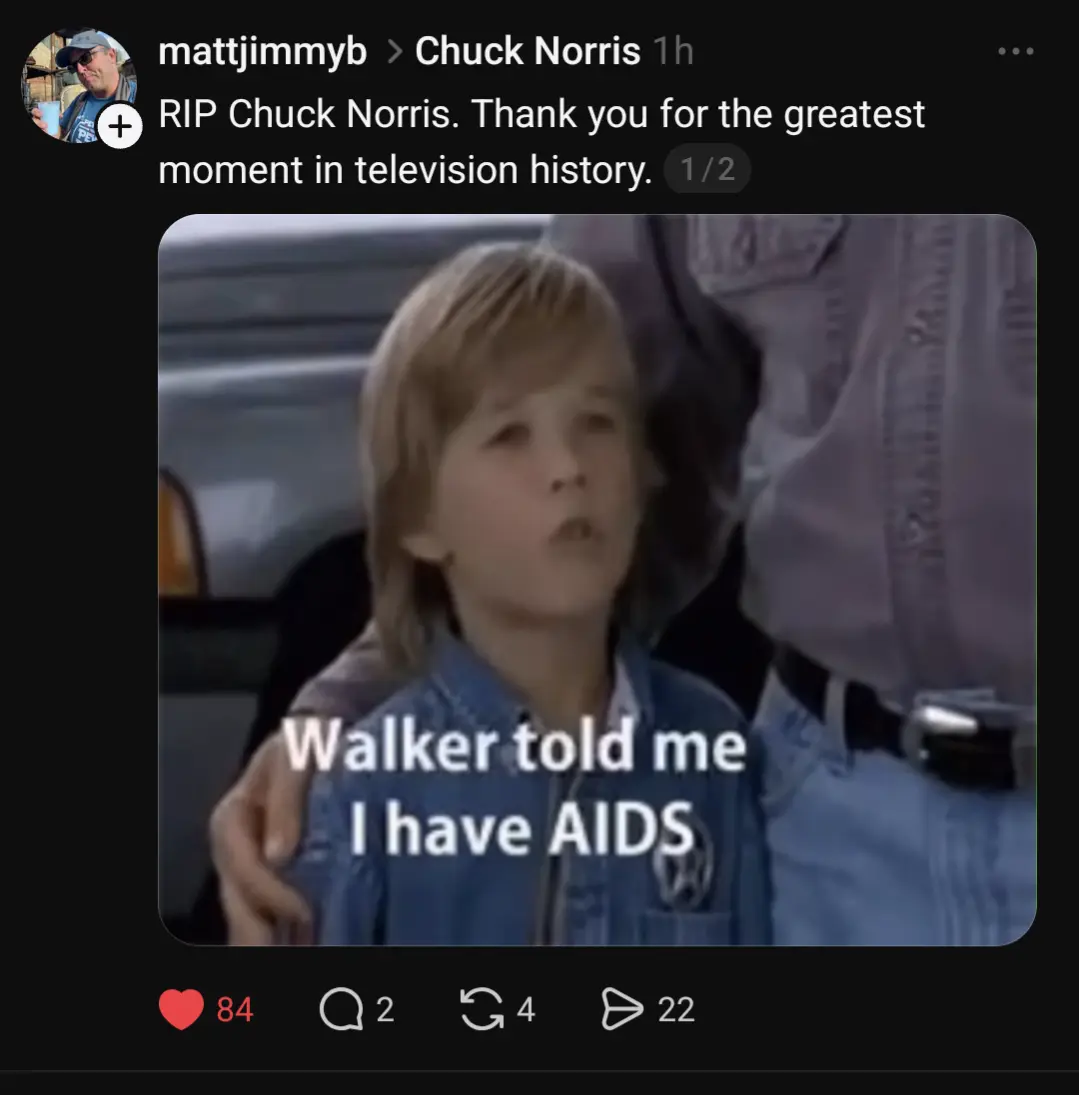Click the 1/2 thread counter badge
Image resolution: width=1079 pixels, height=1095 pixels.
(707, 169)
